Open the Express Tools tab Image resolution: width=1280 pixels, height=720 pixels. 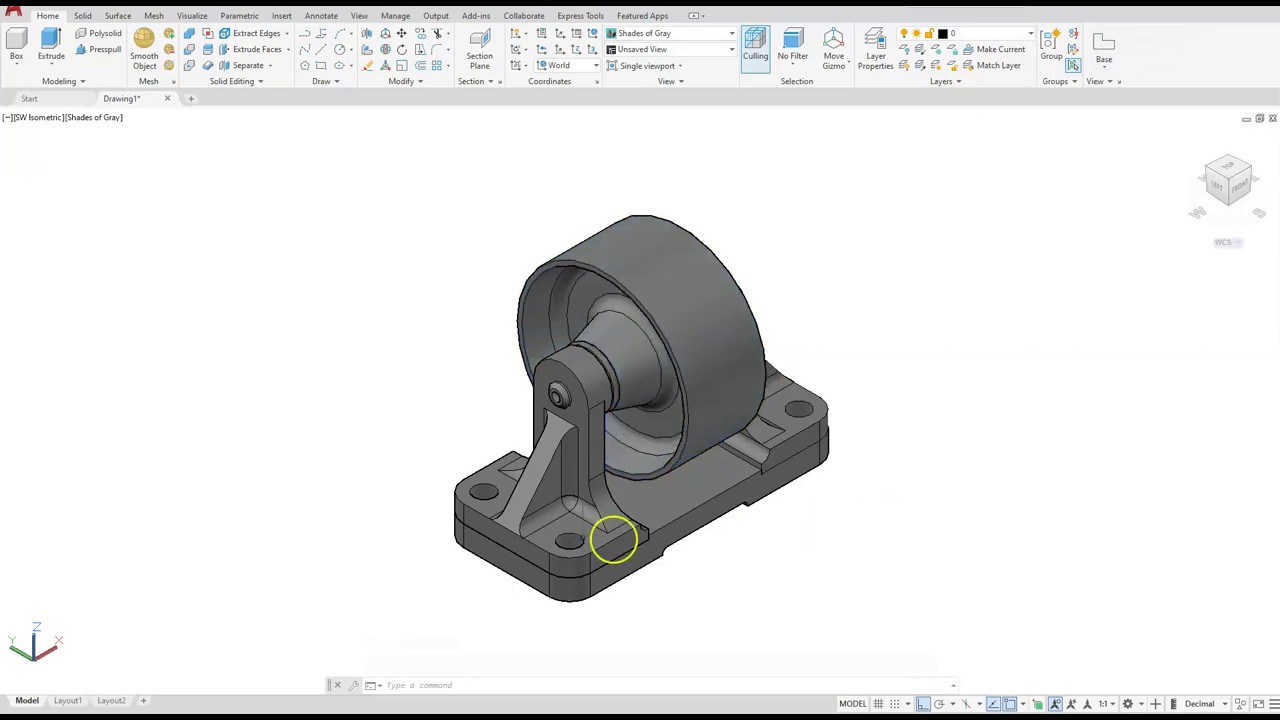point(580,16)
